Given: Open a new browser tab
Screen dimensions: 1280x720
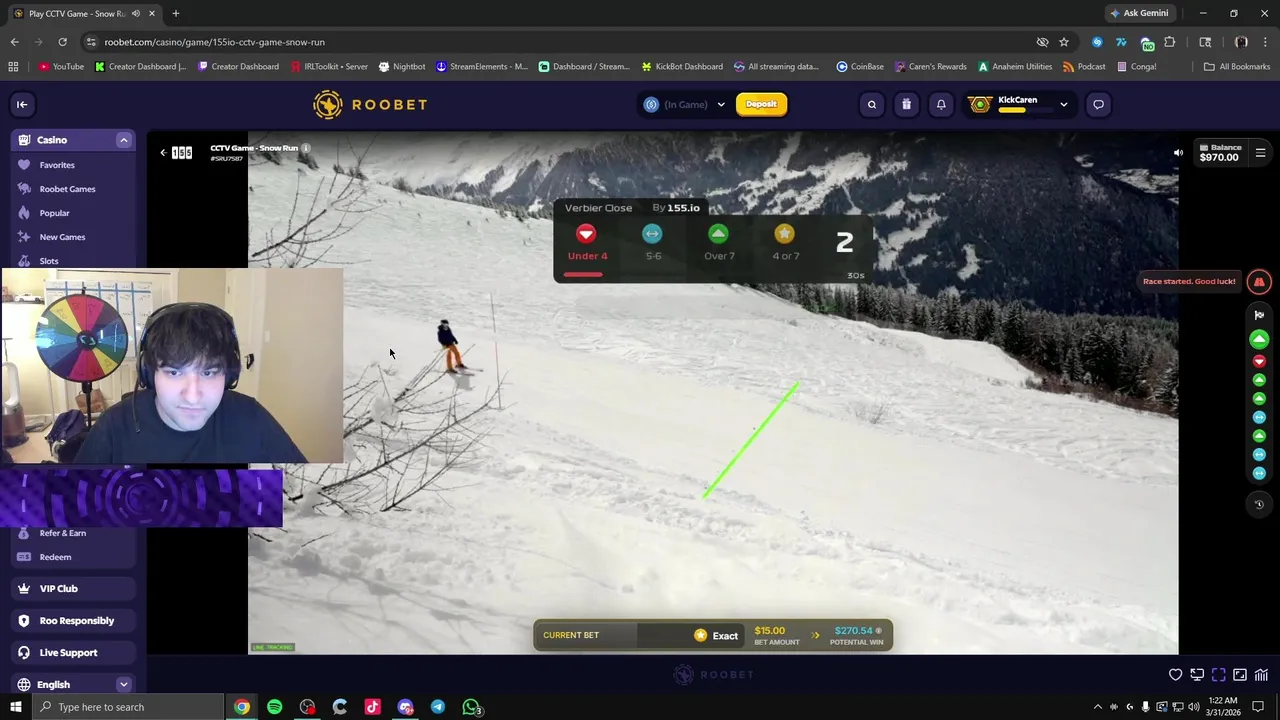Looking at the screenshot, I should (x=176, y=13).
